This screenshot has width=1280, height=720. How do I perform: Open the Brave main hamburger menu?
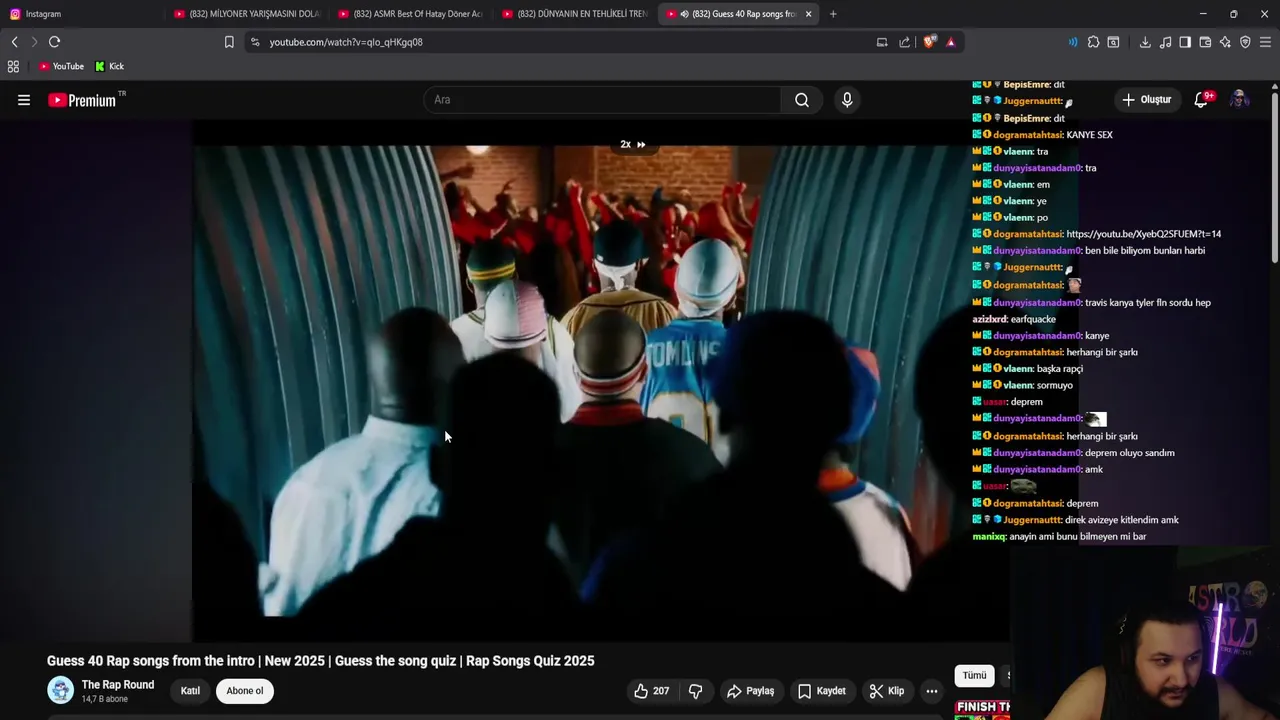coord(1265,42)
